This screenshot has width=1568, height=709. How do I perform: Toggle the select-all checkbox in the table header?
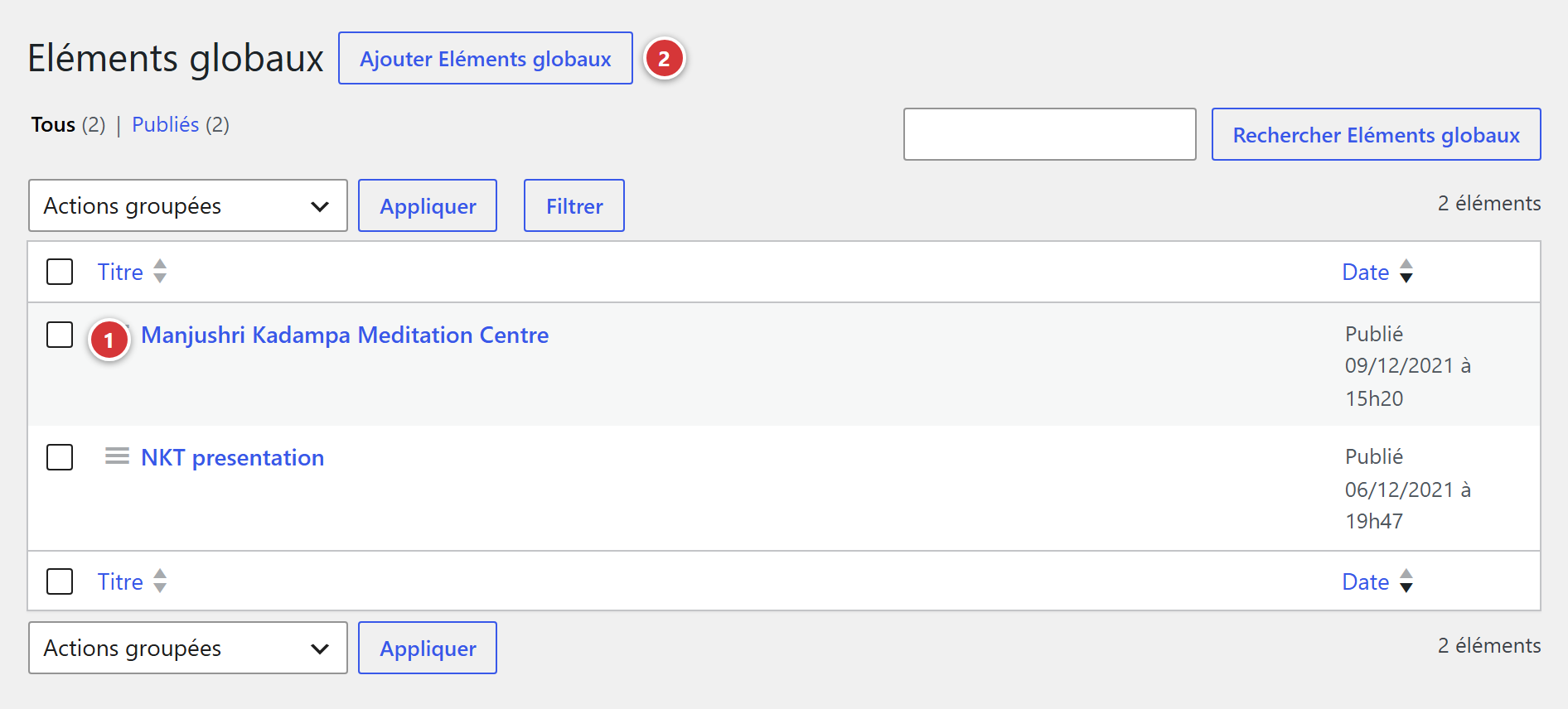[x=60, y=272]
